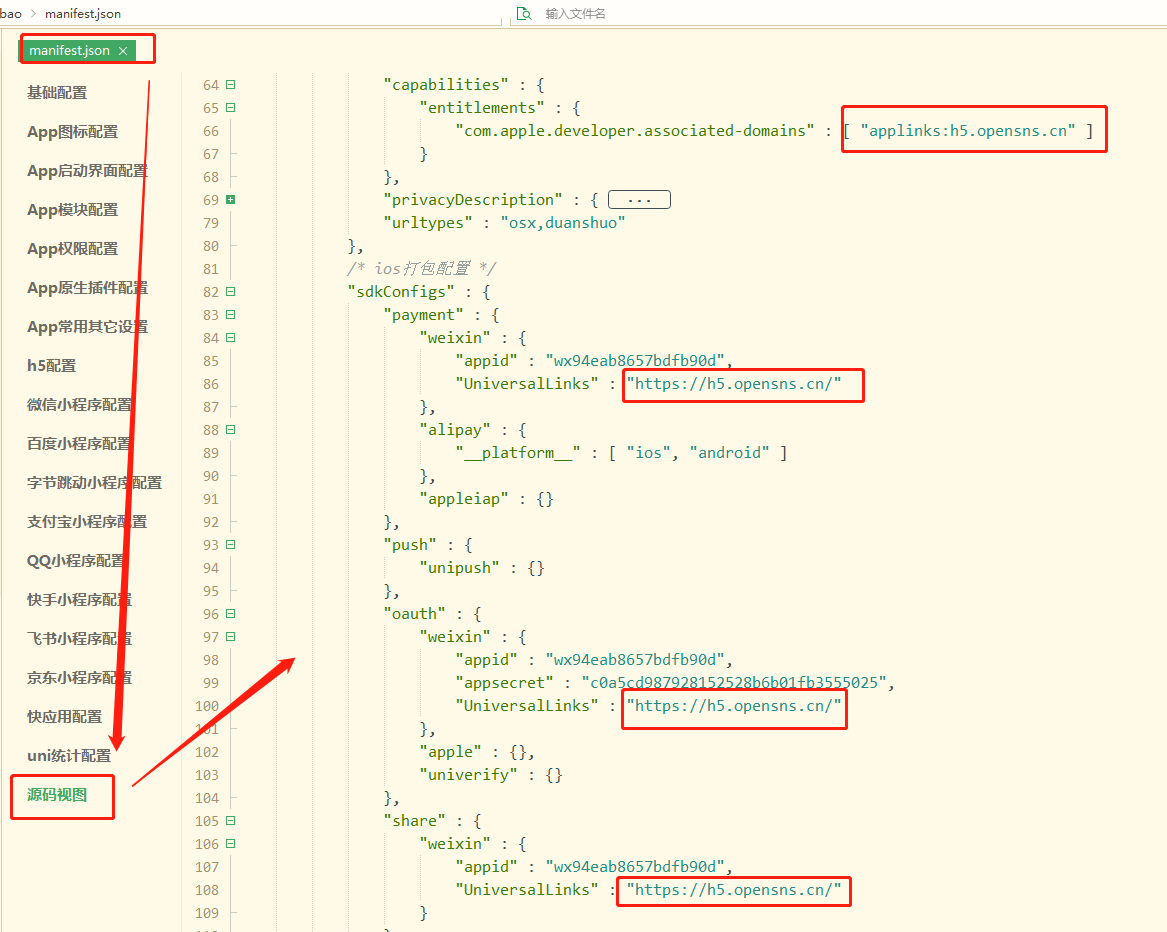1167x932 pixels.
Task: Open 快应用配置 section
Action: (65, 717)
